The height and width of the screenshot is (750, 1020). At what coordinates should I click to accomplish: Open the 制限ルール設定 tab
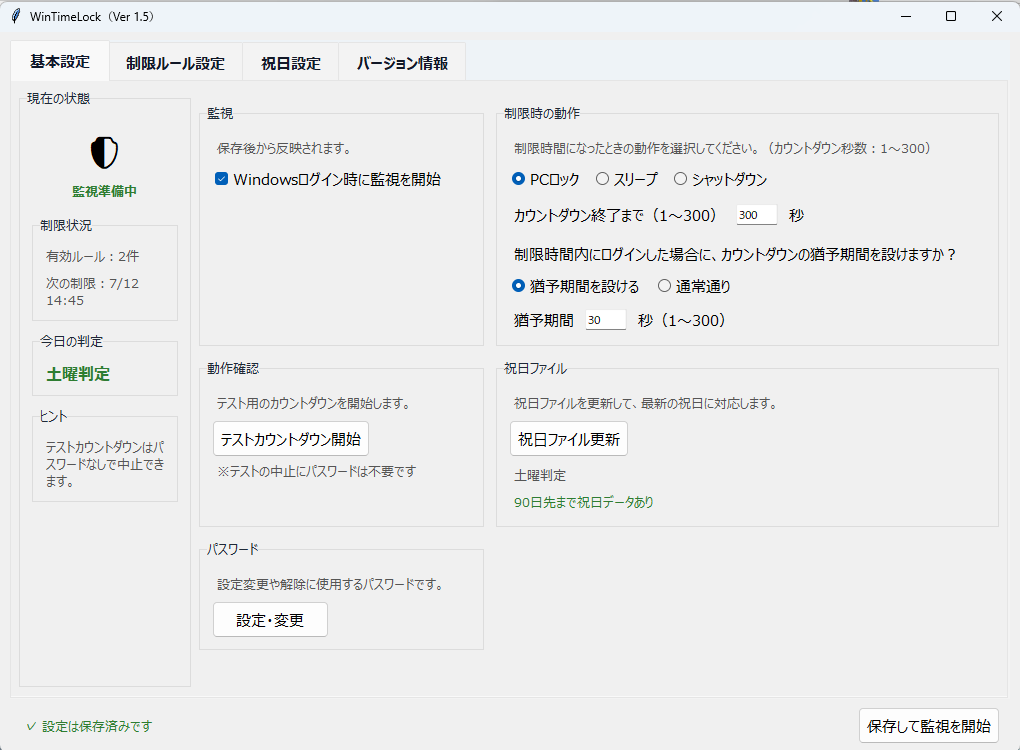[x=176, y=63]
